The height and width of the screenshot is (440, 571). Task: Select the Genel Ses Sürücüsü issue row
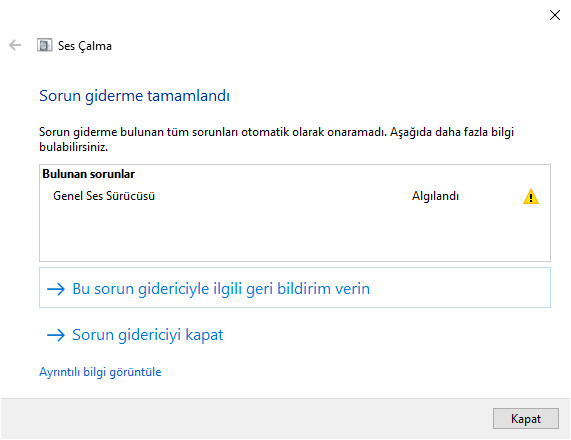295,196
